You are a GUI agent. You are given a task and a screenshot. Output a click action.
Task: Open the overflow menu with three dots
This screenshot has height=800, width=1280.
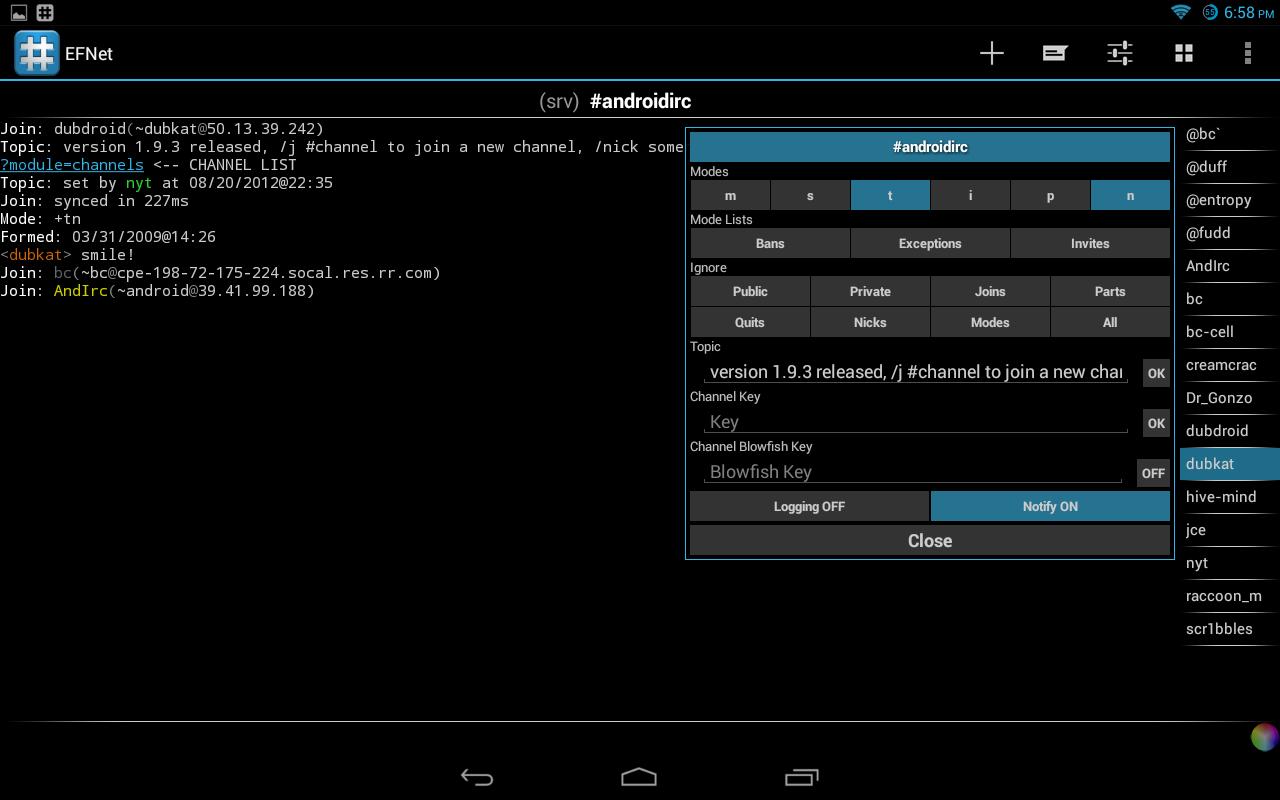1247,53
